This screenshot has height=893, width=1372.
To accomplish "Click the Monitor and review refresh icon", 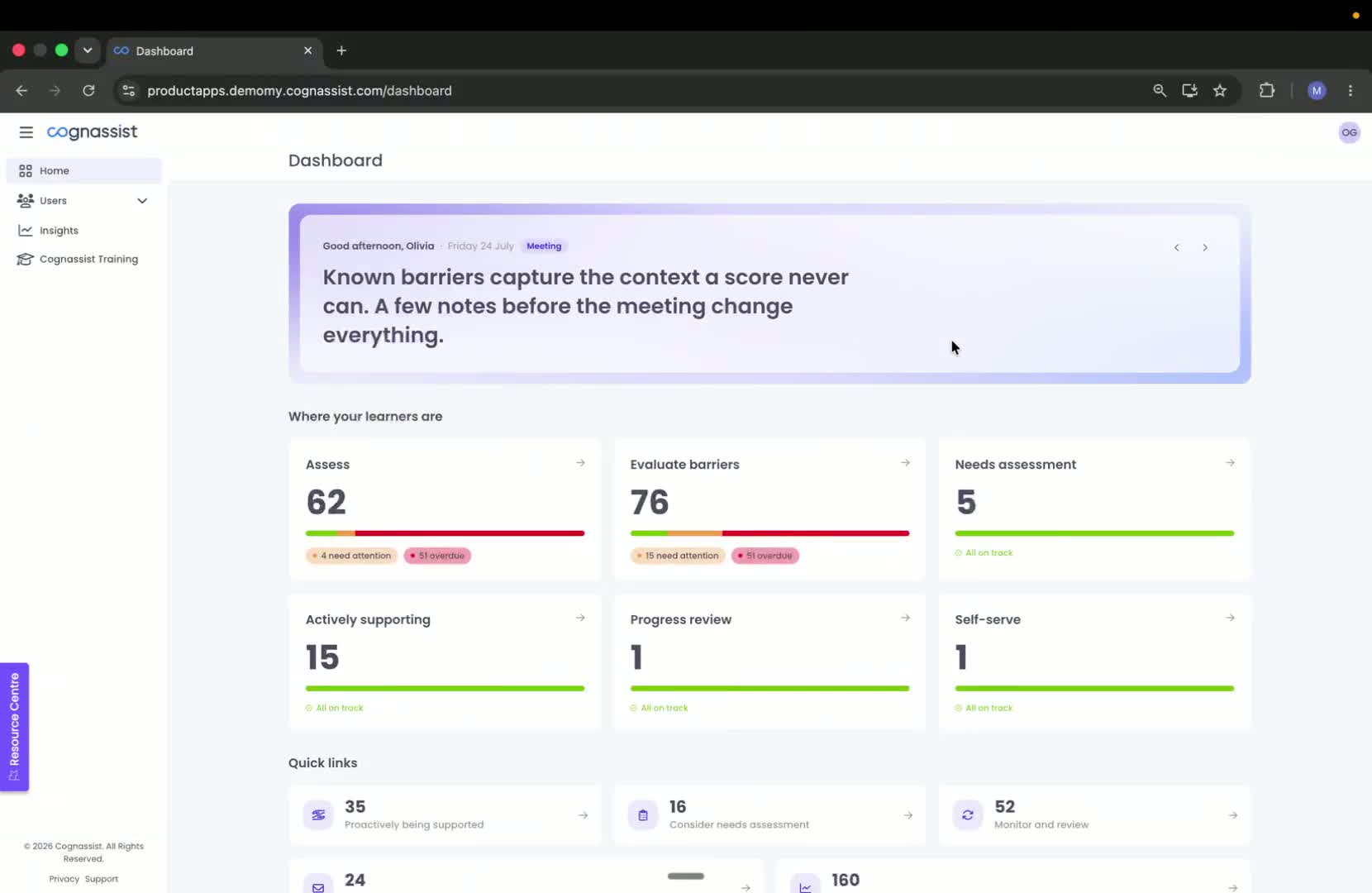I will coord(968,815).
